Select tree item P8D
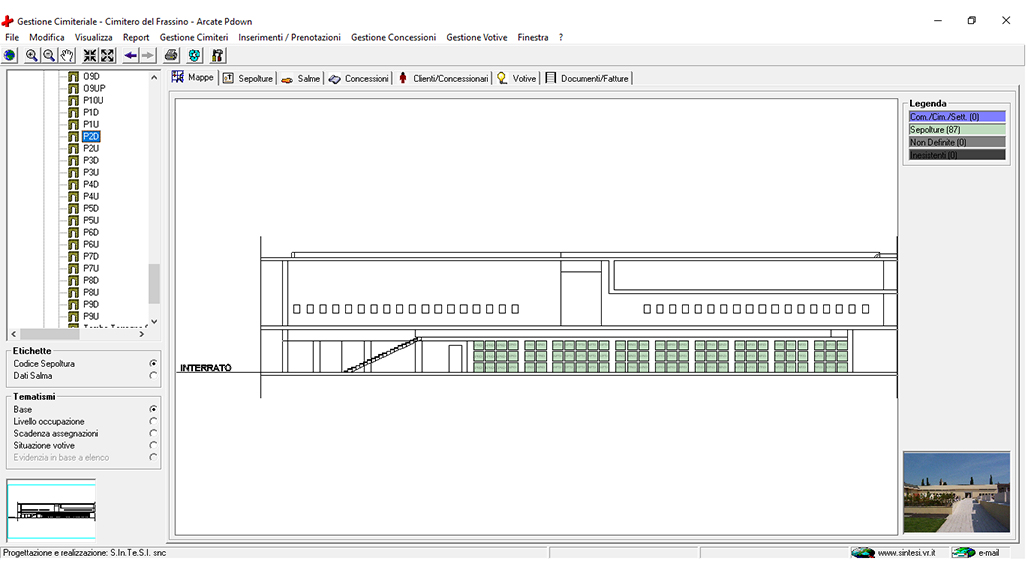Viewport: 1028px width, 576px height. (x=91, y=280)
